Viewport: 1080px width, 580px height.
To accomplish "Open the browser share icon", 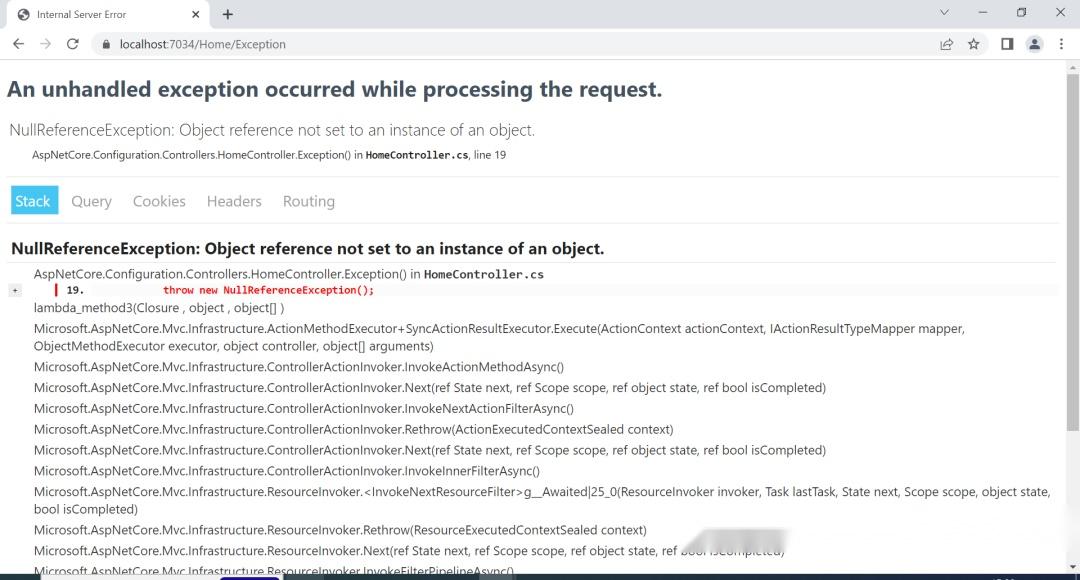I will (946, 44).
